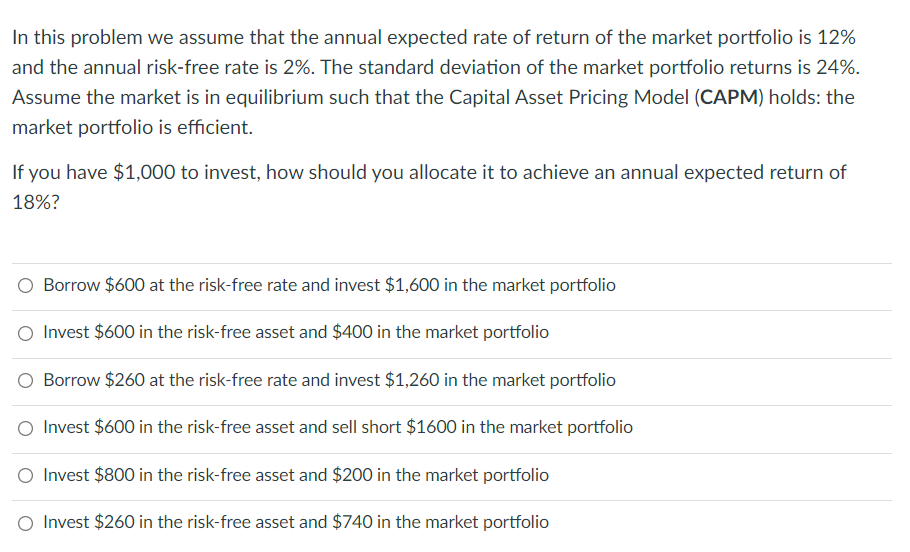Select radio button for borrowing $600 option

pos(26,286)
